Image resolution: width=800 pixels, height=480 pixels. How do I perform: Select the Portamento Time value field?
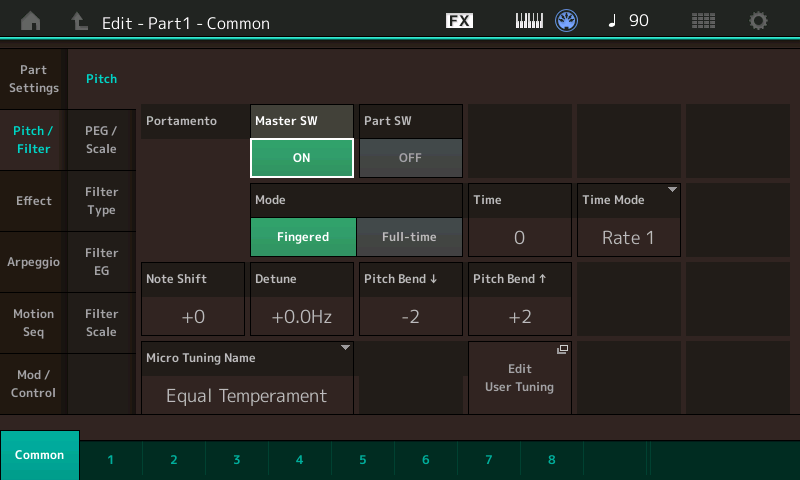520,237
